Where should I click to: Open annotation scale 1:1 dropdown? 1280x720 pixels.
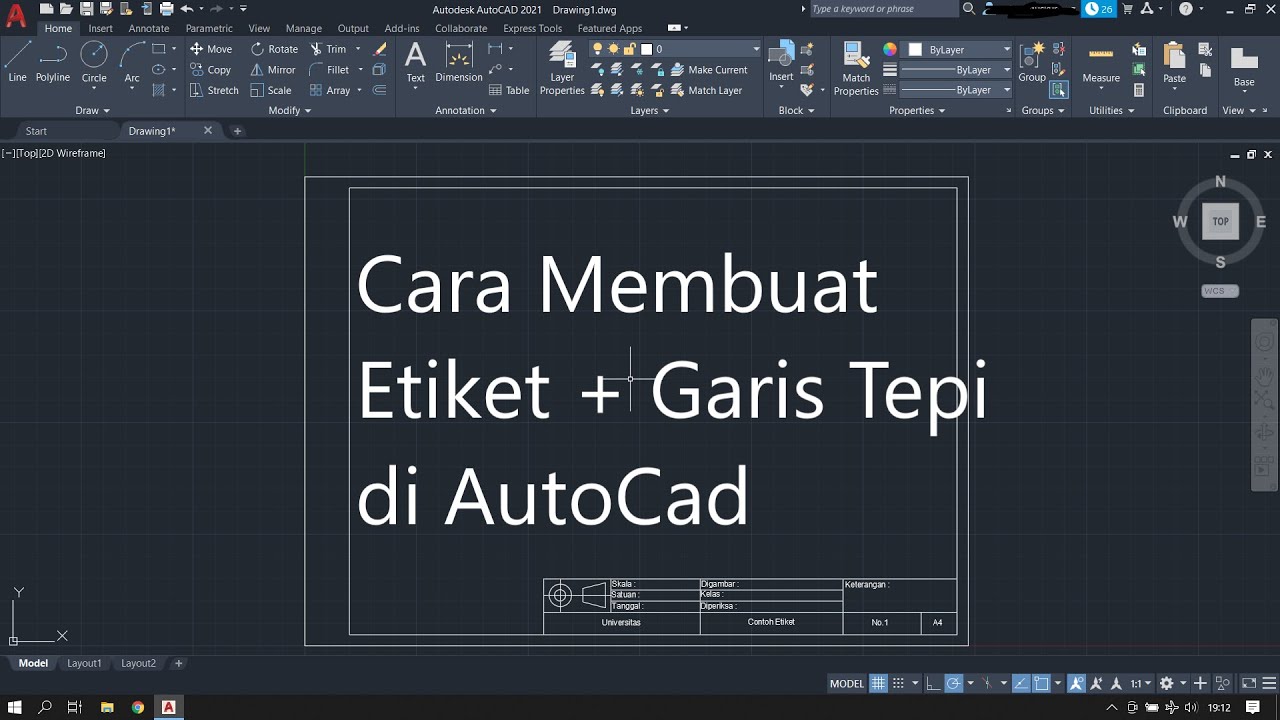click(x=1140, y=683)
